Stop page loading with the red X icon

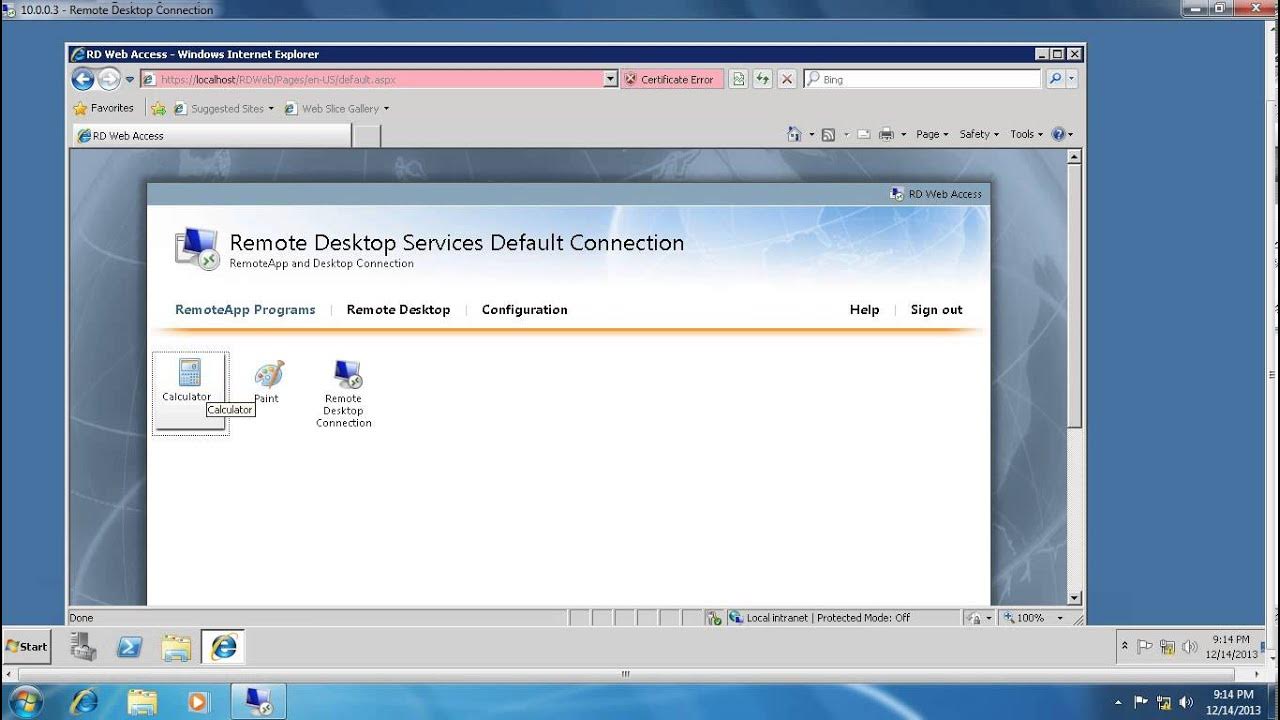coord(787,79)
